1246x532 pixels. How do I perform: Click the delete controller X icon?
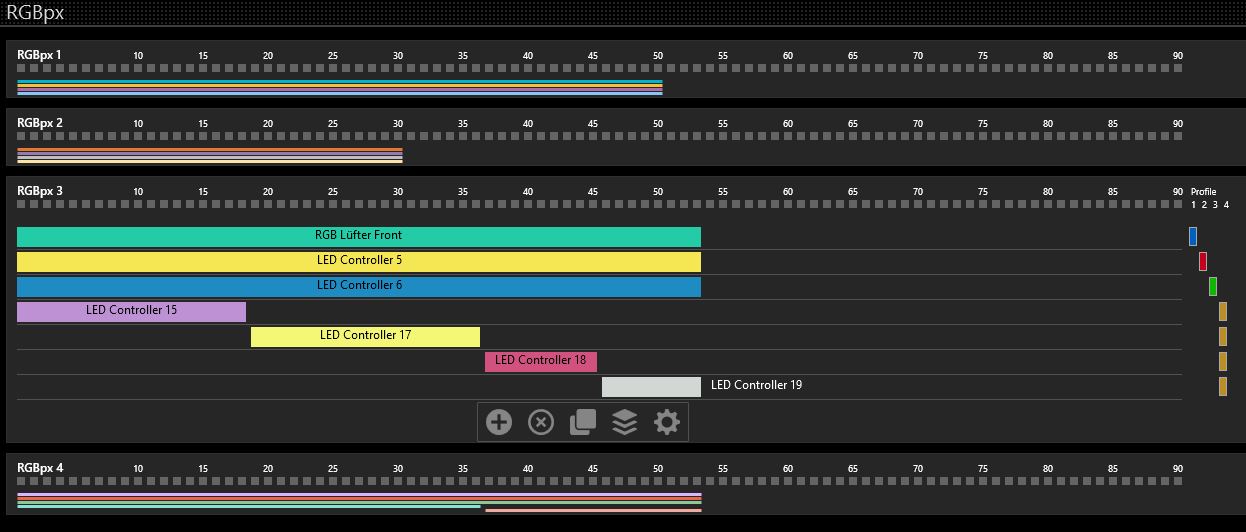click(x=541, y=422)
